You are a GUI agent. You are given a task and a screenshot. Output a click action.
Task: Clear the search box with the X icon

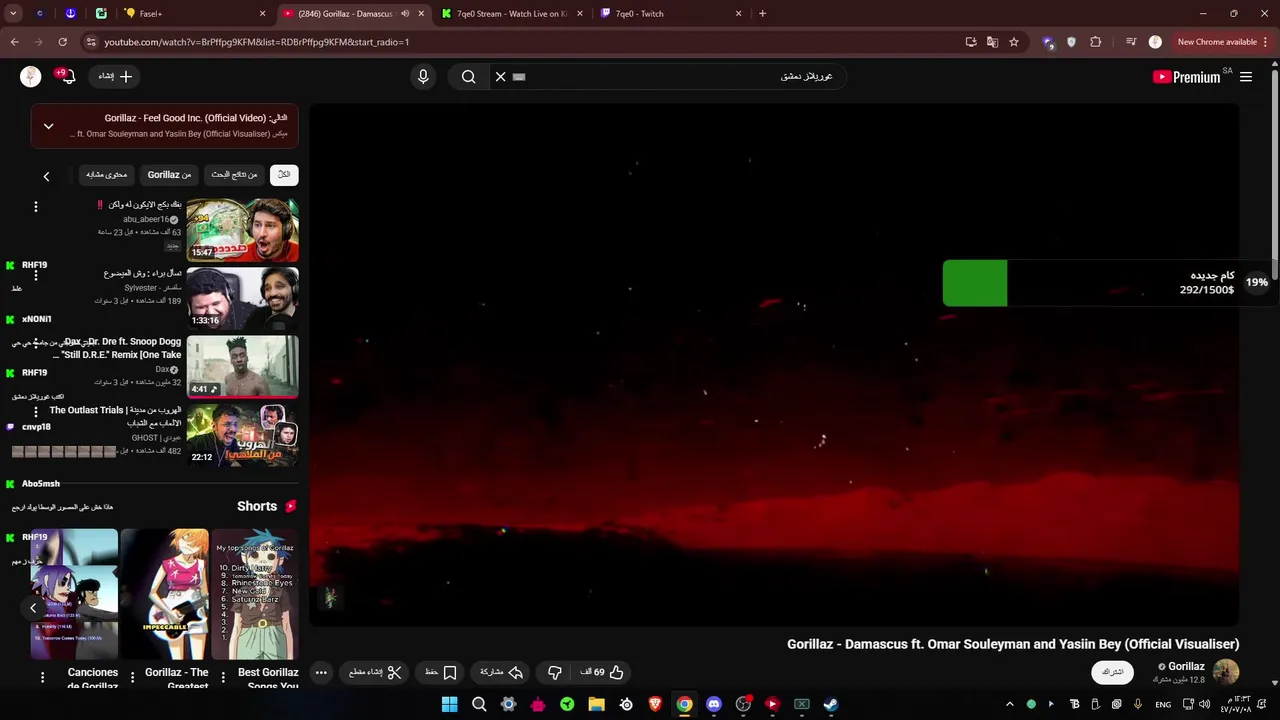[501, 77]
